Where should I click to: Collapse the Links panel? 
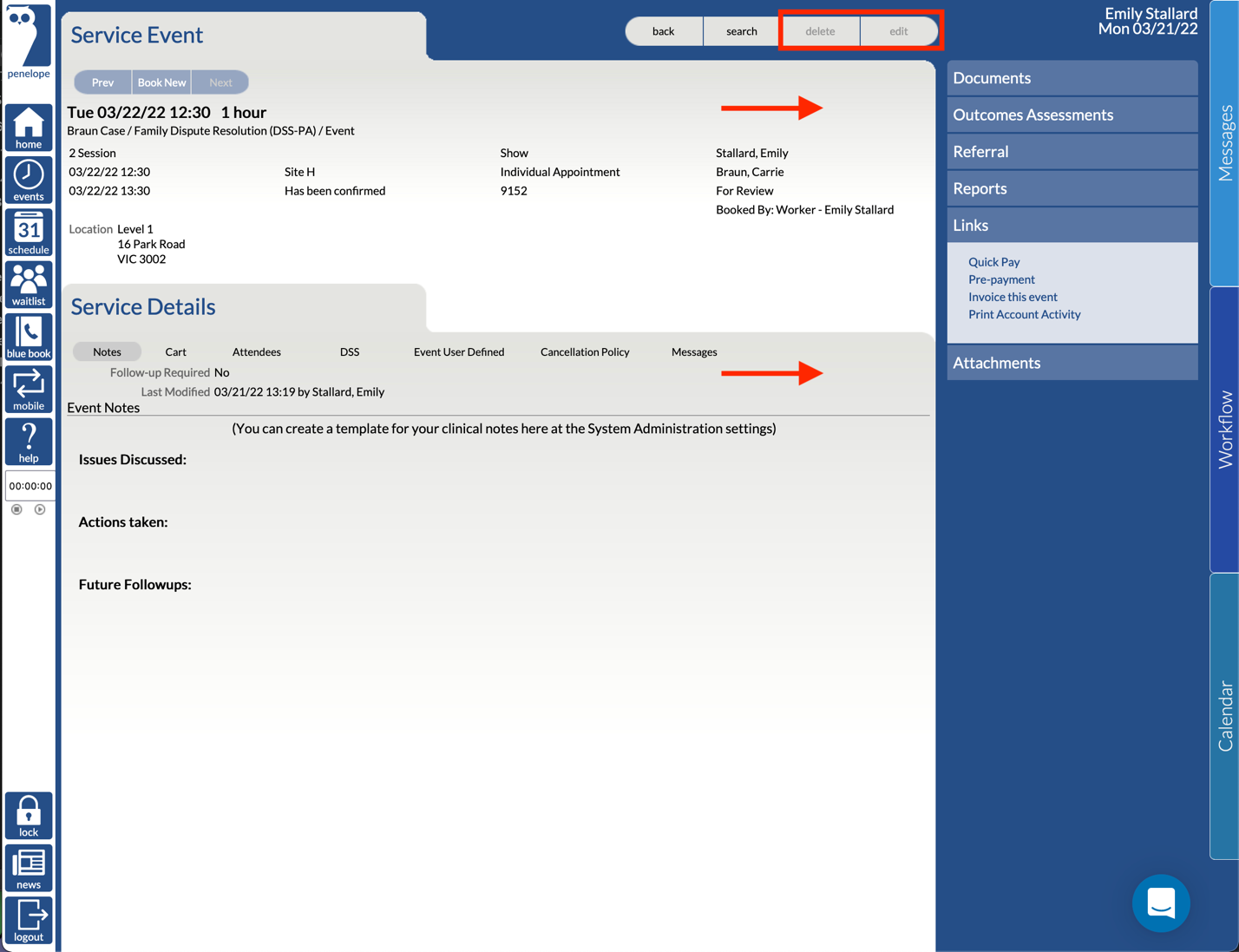click(x=1072, y=226)
